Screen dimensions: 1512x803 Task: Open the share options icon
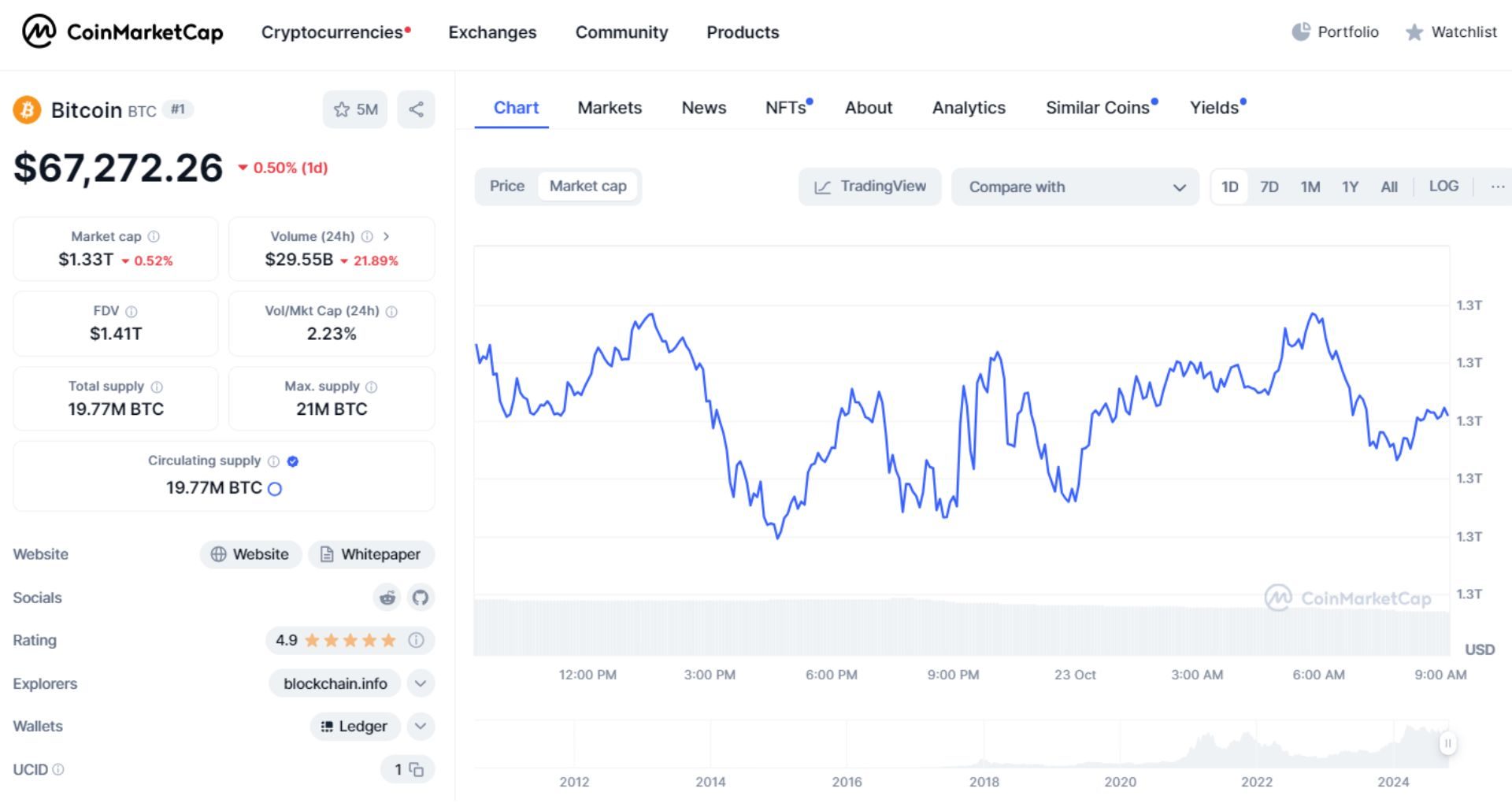coord(417,109)
